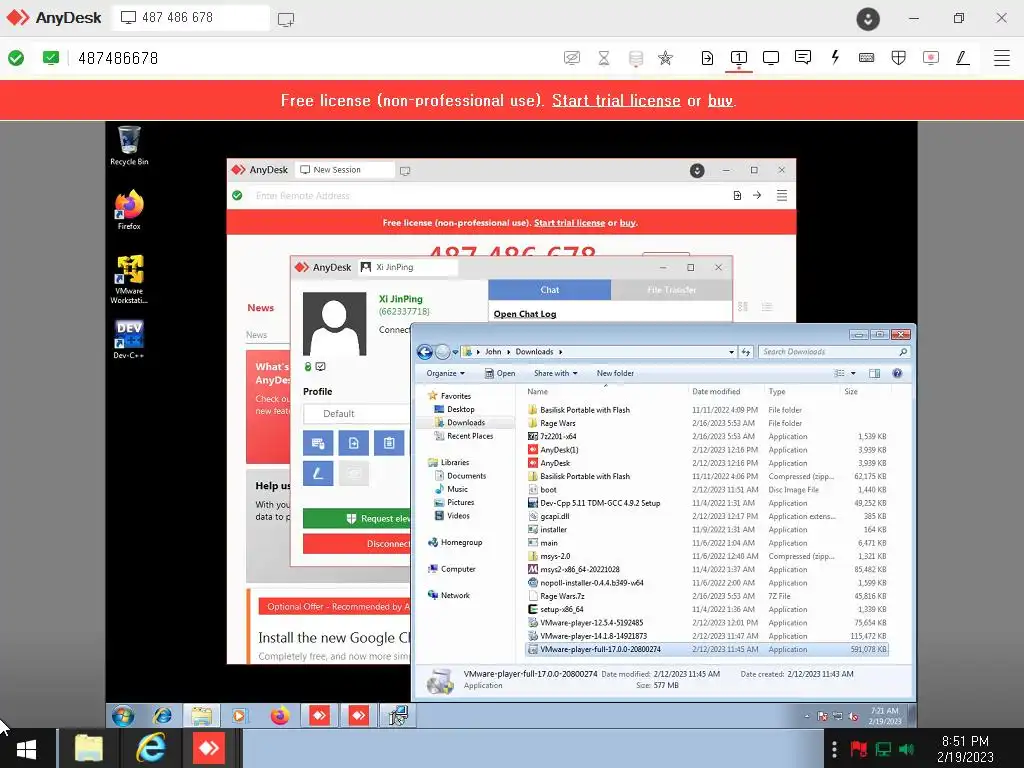Open Dev-C++ desktop shortcut
This screenshot has width=1024, height=768.
tap(129, 339)
